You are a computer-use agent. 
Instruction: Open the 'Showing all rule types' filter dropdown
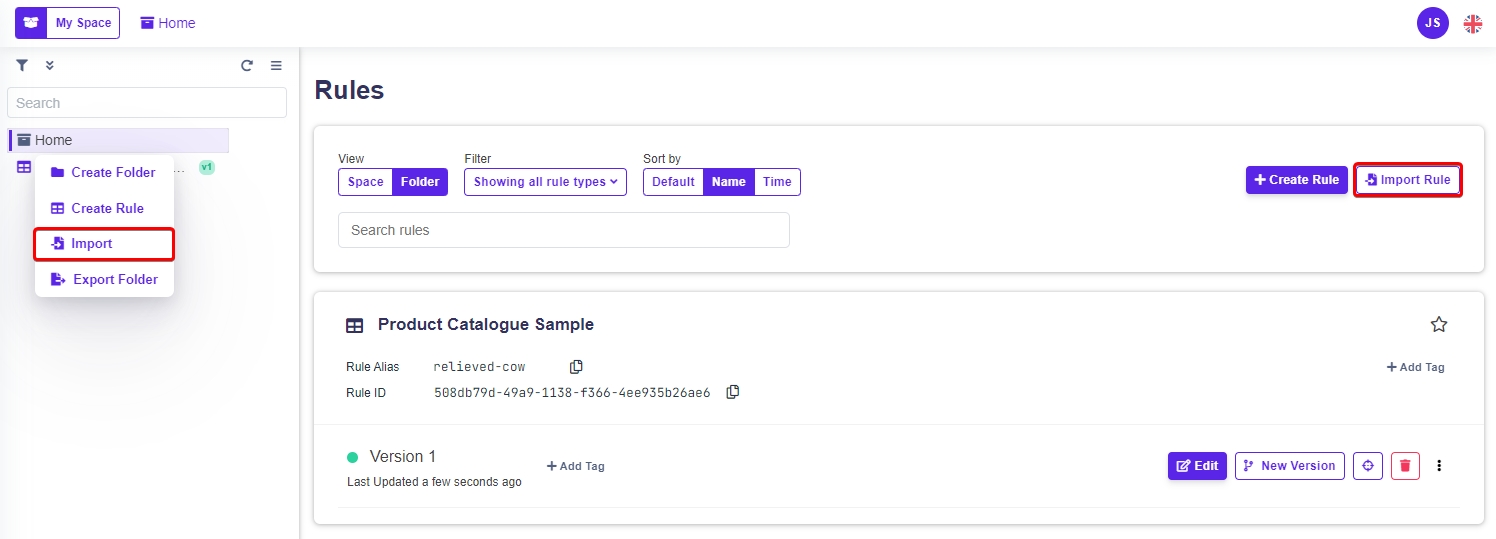pyautogui.click(x=545, y=182)
